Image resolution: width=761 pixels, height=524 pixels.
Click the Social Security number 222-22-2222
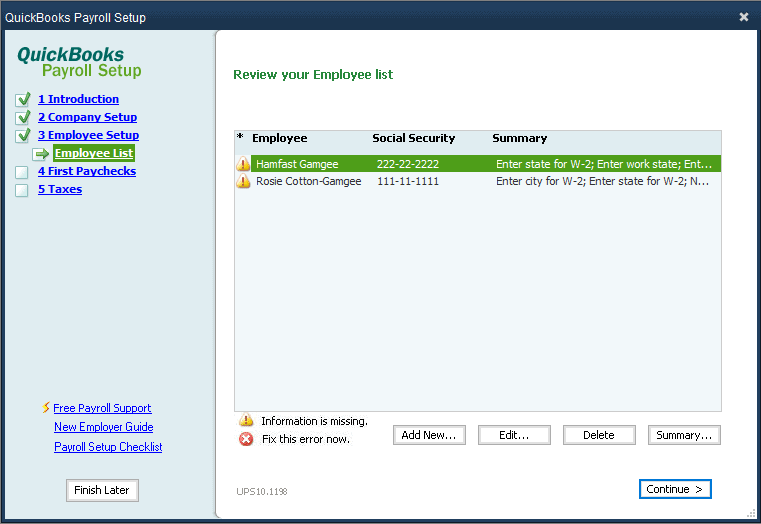(x=408, y=164)
